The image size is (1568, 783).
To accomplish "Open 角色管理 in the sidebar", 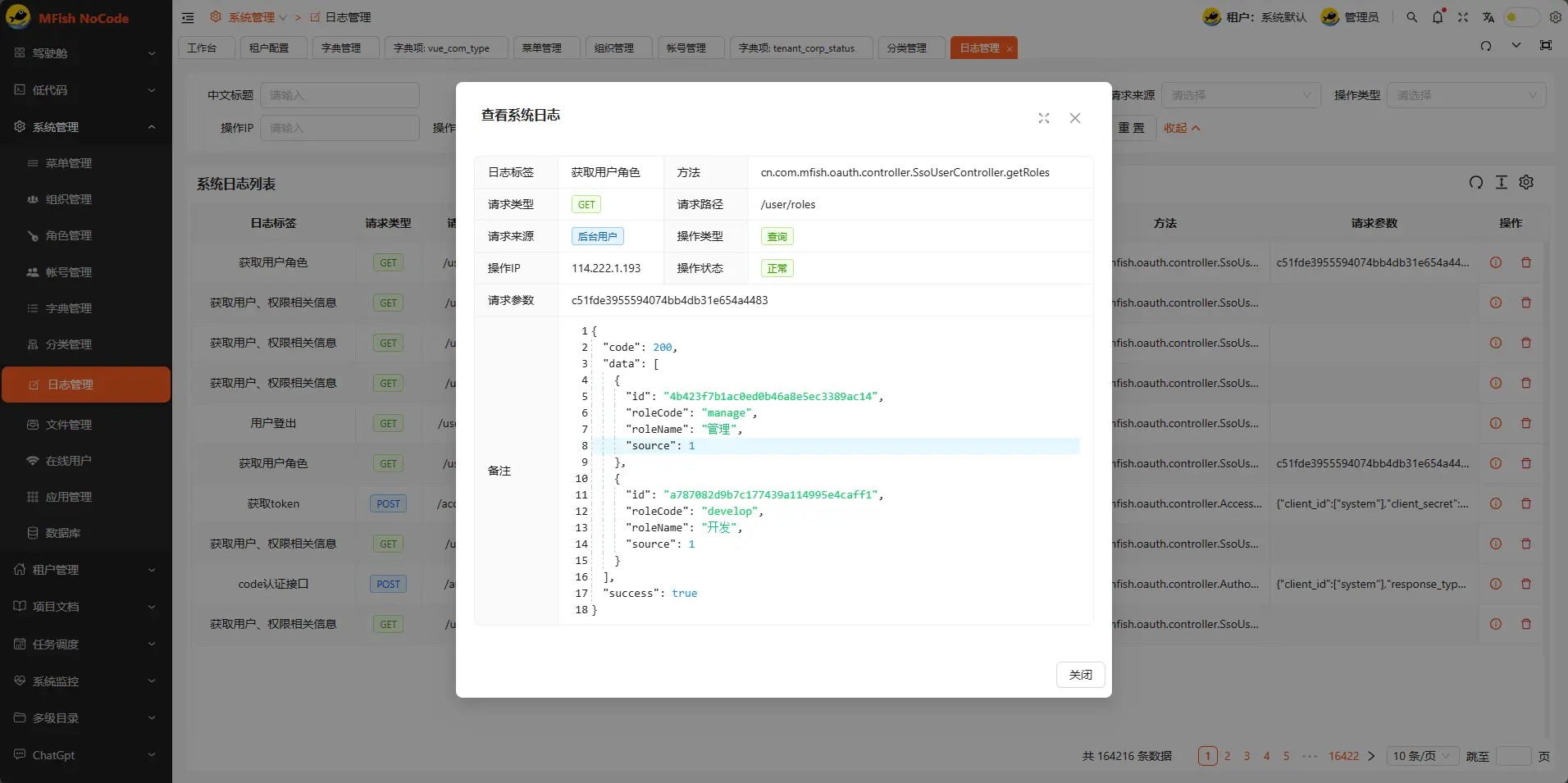I will click(x=69, y=235).
